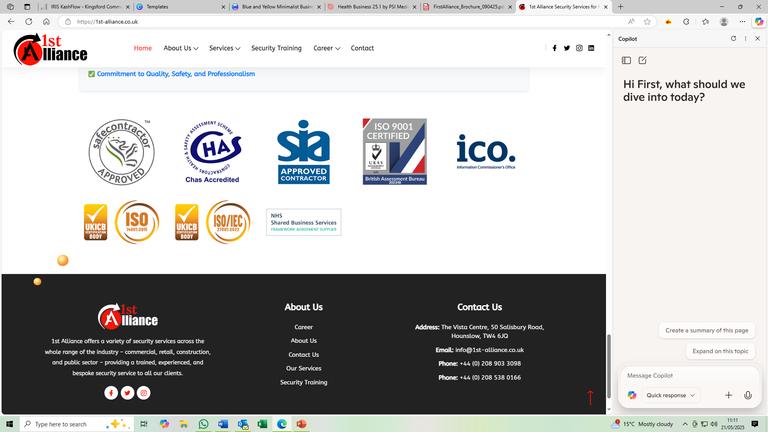Screen dimensions: 768x432
Task: Click info@1st-alliance.co.uk email address
Action: (489, 350)
